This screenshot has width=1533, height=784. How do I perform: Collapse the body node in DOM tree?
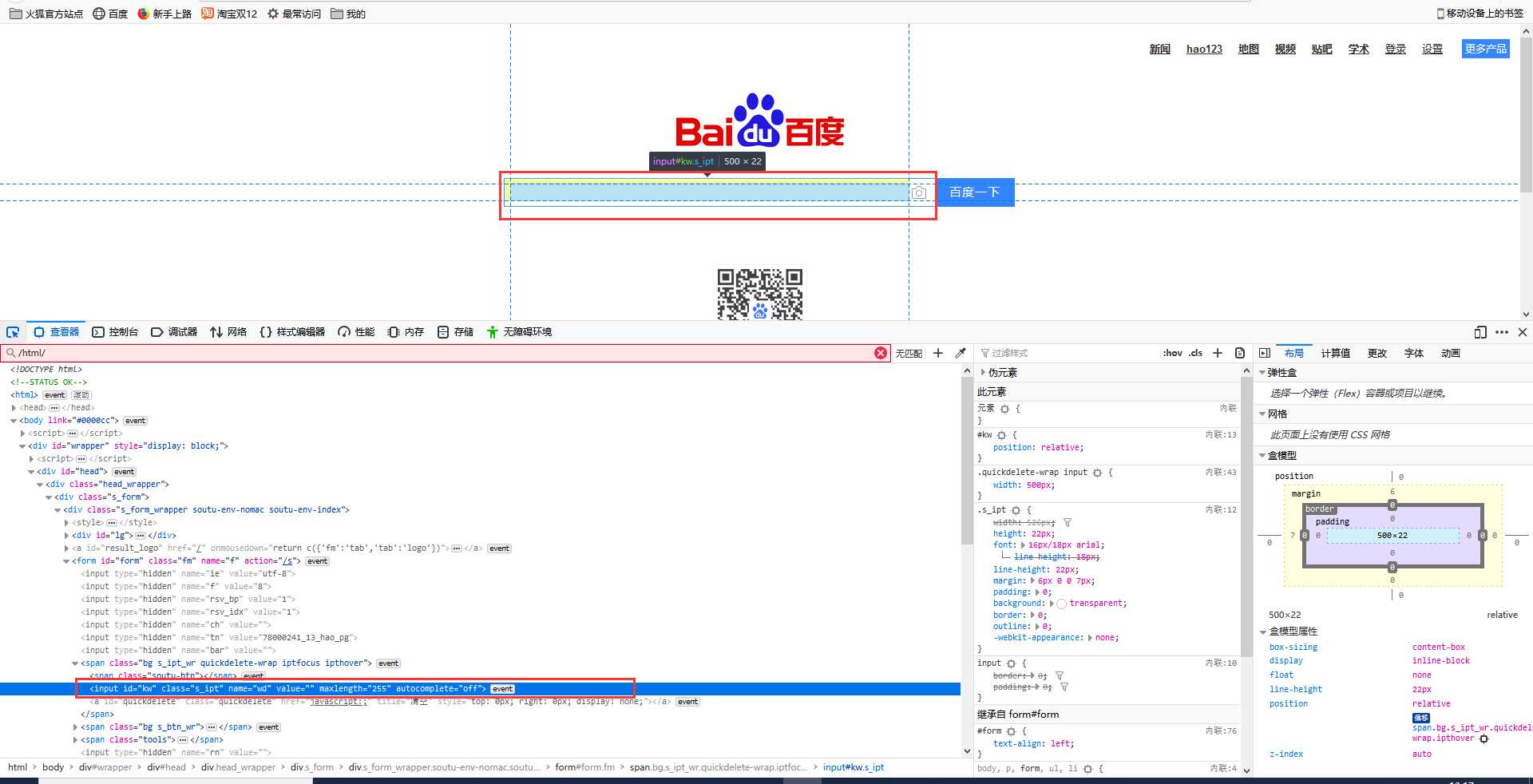[x=14, y=421]
